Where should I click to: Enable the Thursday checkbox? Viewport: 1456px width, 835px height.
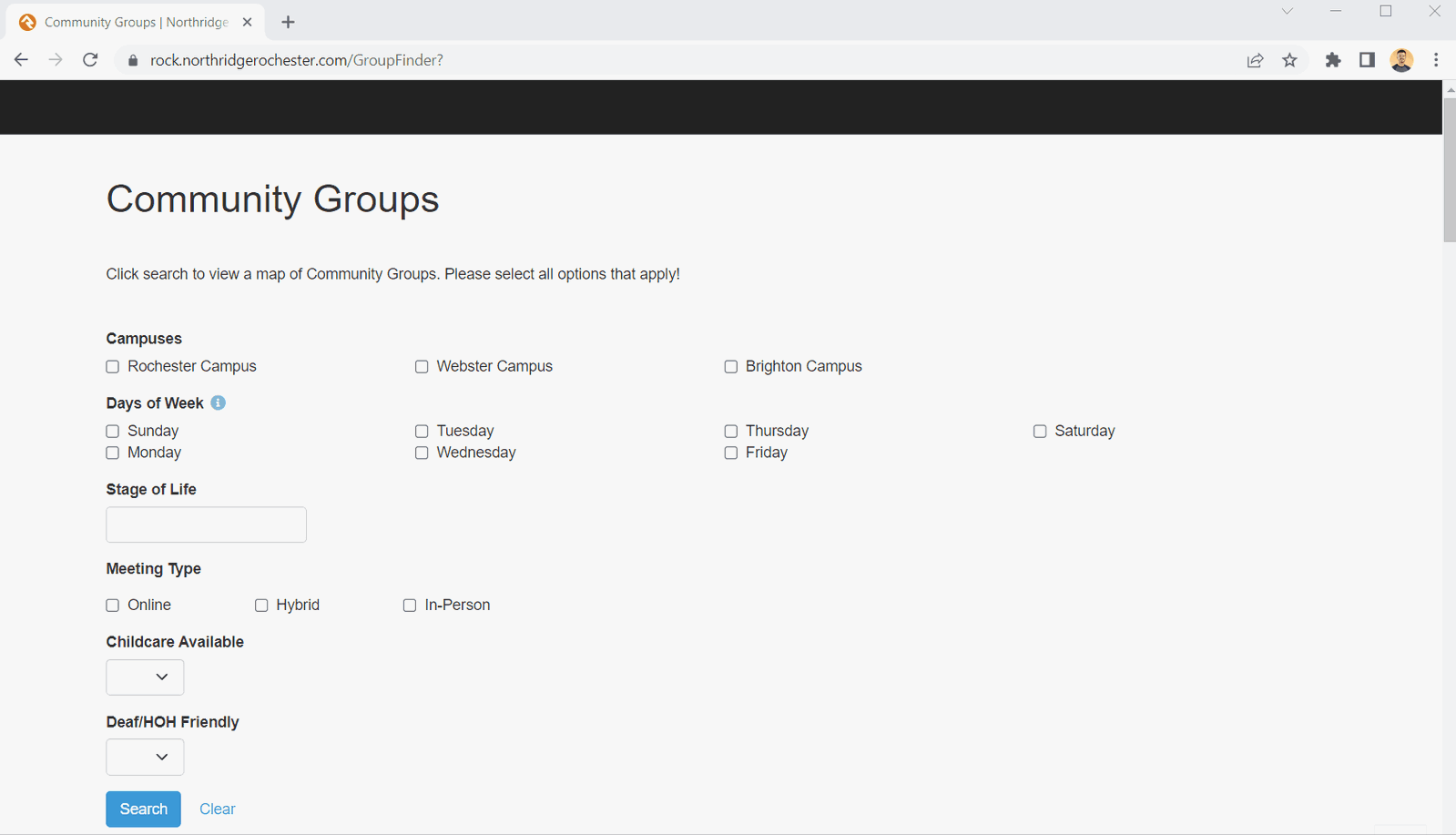tap(730, 432)
